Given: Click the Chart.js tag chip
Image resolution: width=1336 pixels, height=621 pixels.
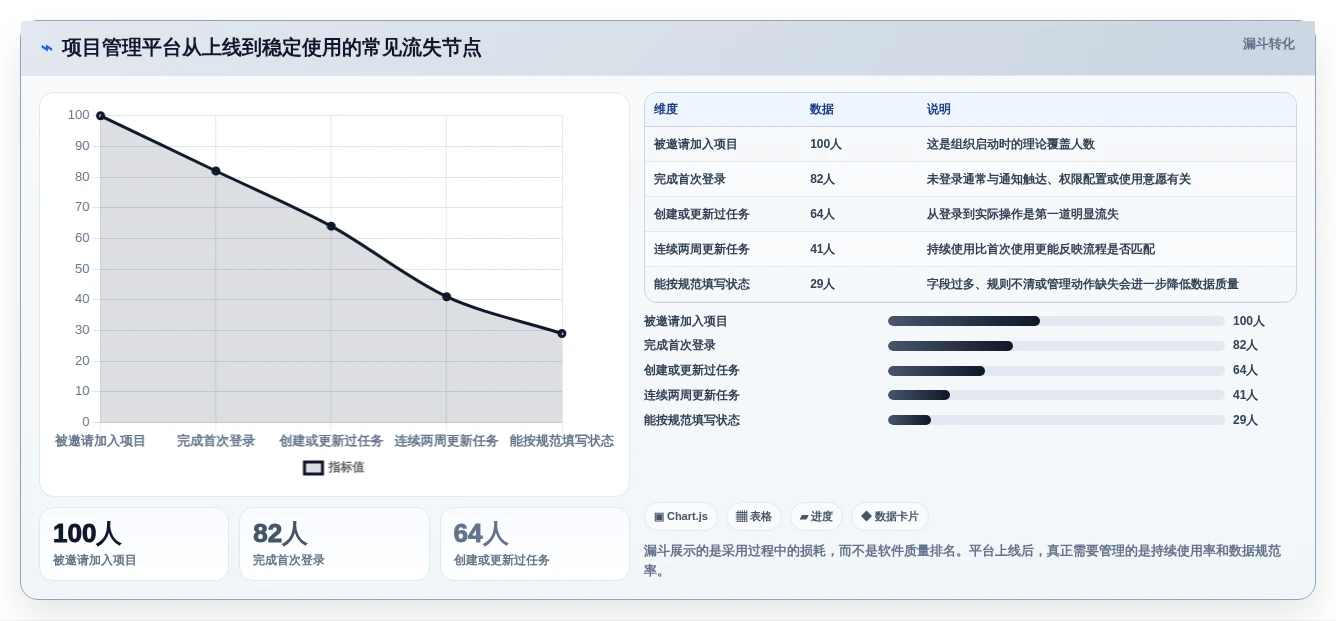Looking at the screenshot, I should [681, 516].
